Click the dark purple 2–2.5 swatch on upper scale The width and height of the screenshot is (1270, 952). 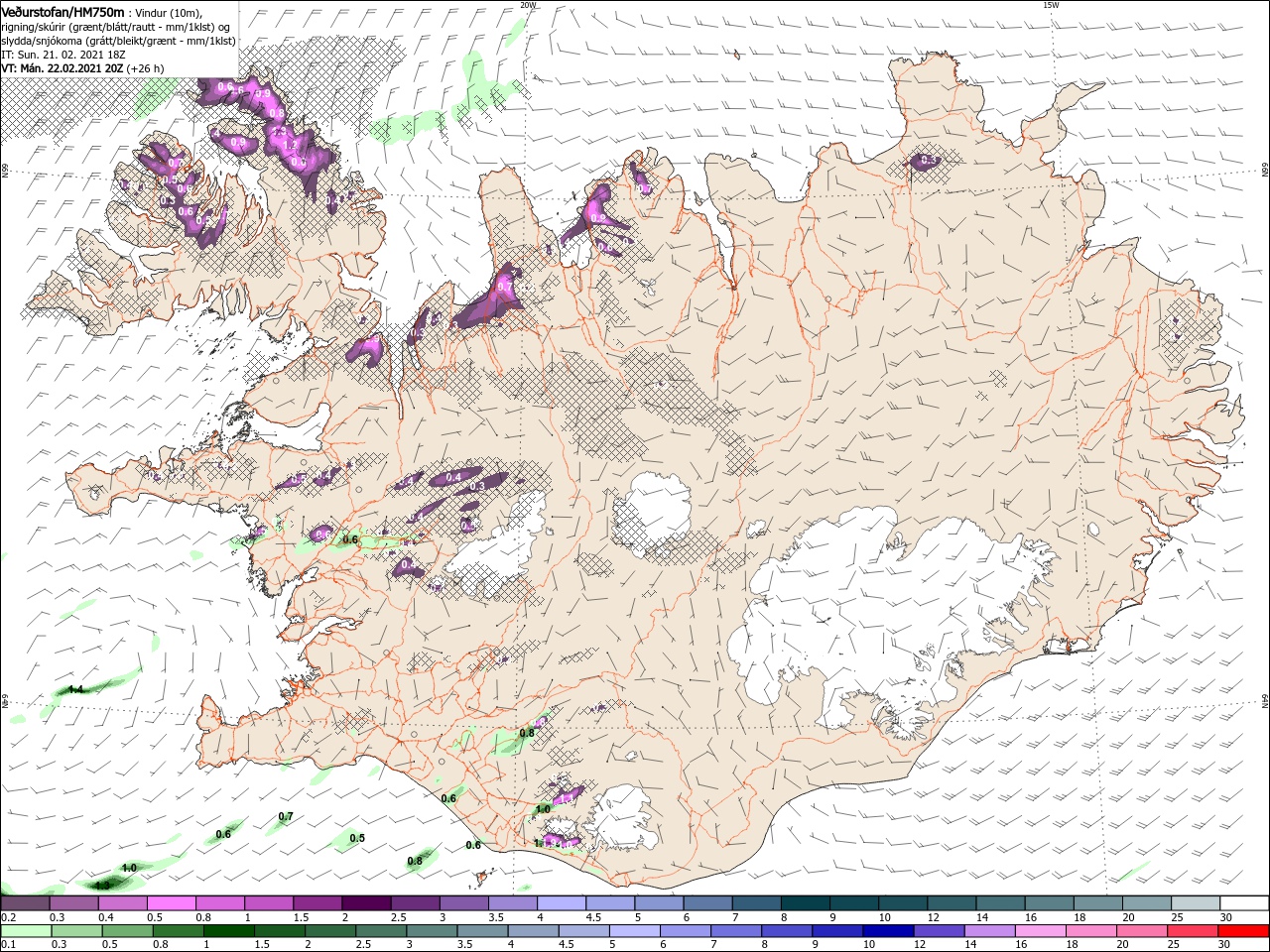click(x=364, y=903)
